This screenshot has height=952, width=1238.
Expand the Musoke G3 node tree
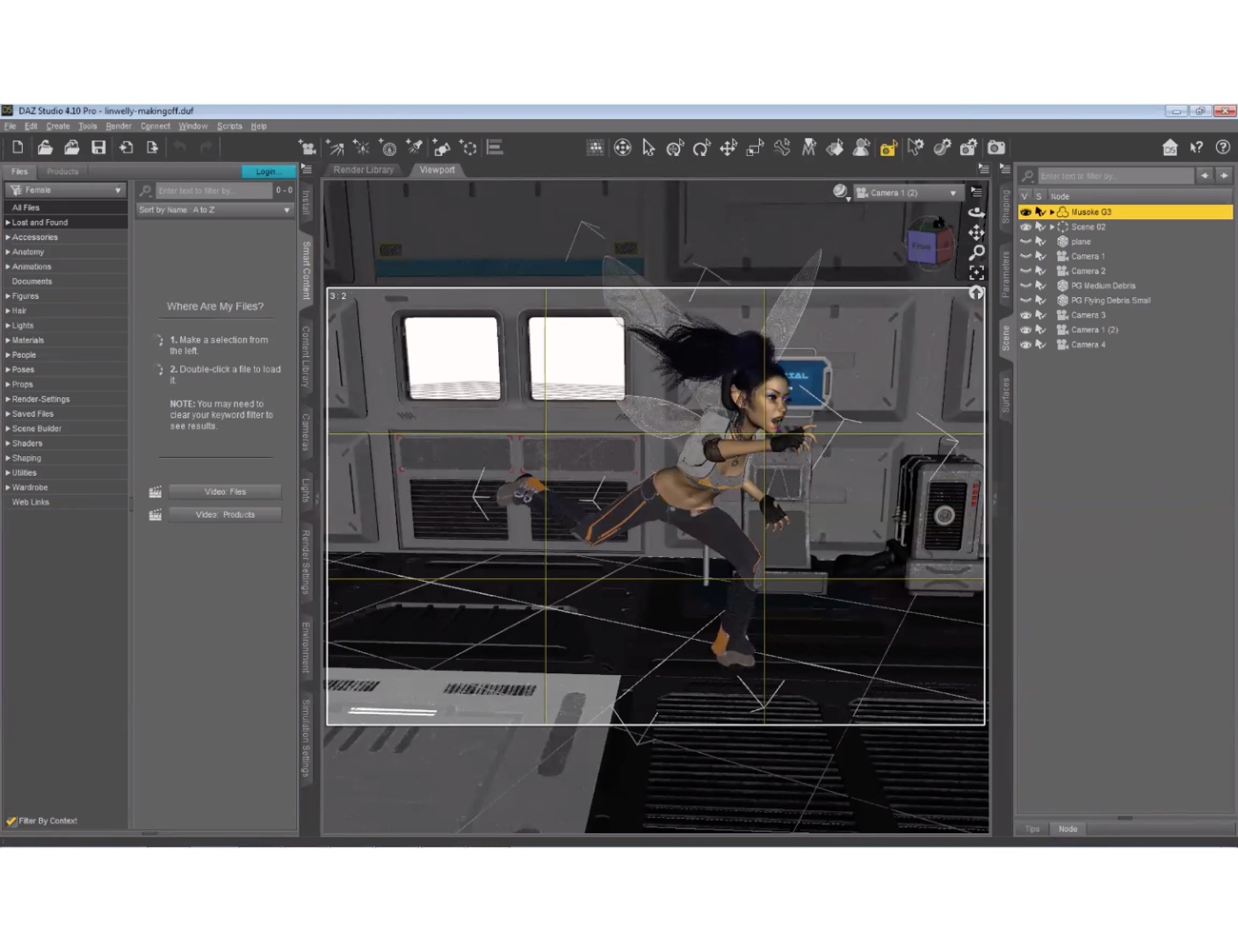1052,212
